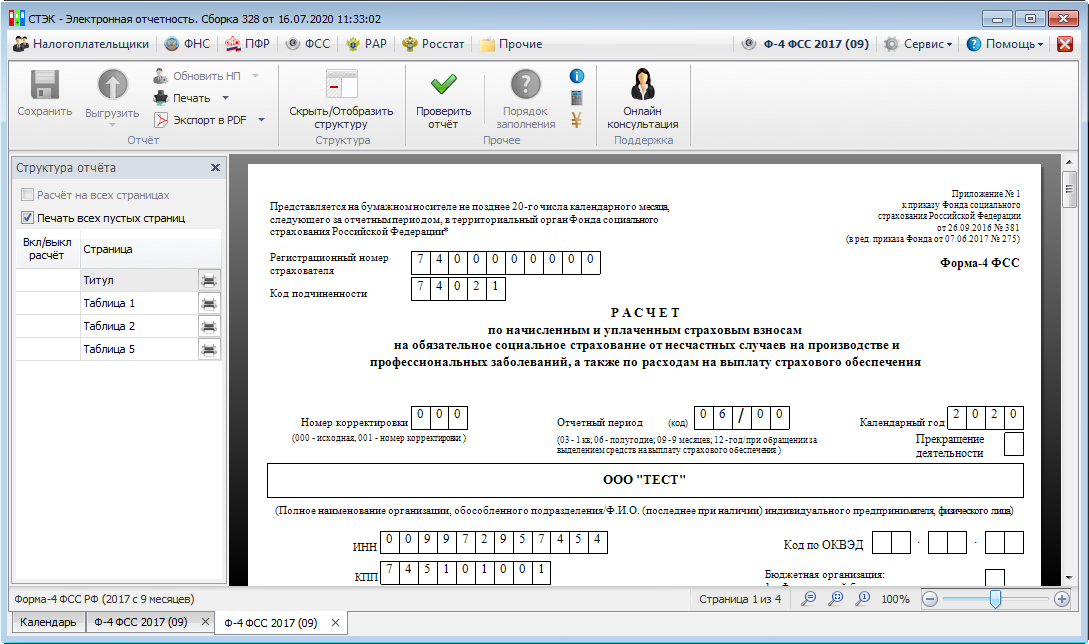The image size is (1089, 644).
Task: Close the first Ф-4 ФСС 2017 (09) tab
Action: click(x=205, y=622)
